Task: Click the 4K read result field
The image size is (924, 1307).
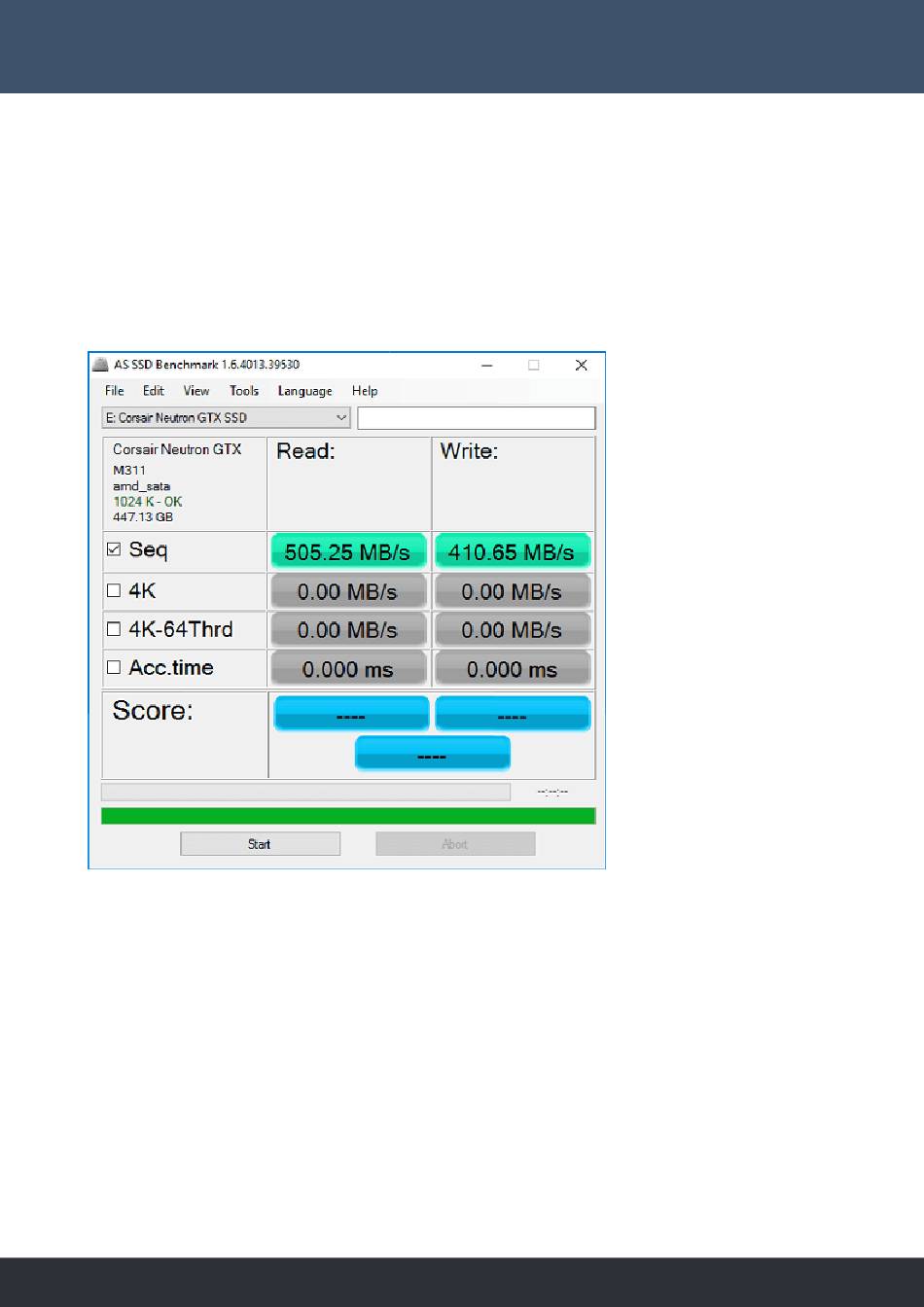Action: click(x=348, y=591)
